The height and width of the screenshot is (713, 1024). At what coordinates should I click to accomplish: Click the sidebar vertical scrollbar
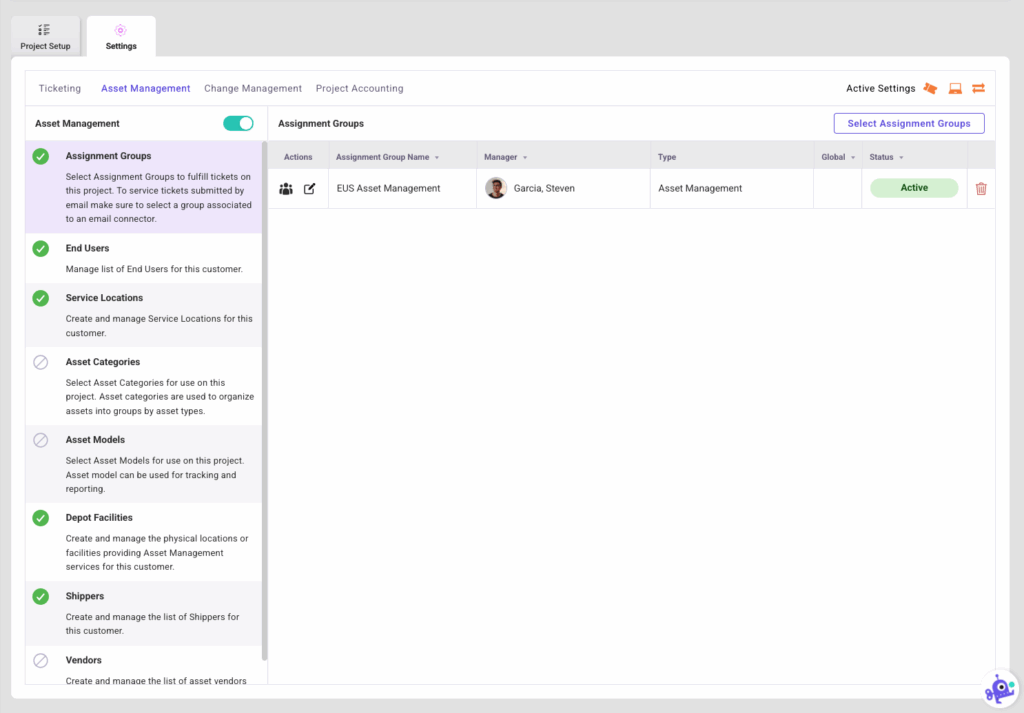pyautogui.click(x=264, y=400)
